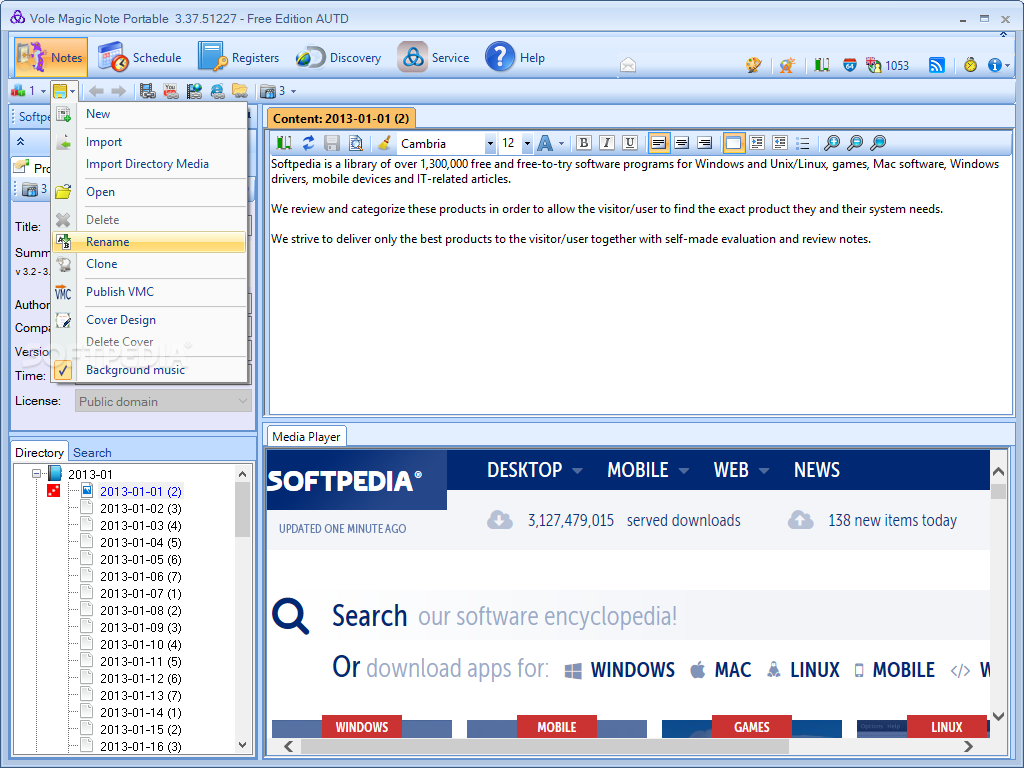The width and height of the screenshot is (1024, 768).
Task: Choose Rename from the menu
Action: (150, 242)
